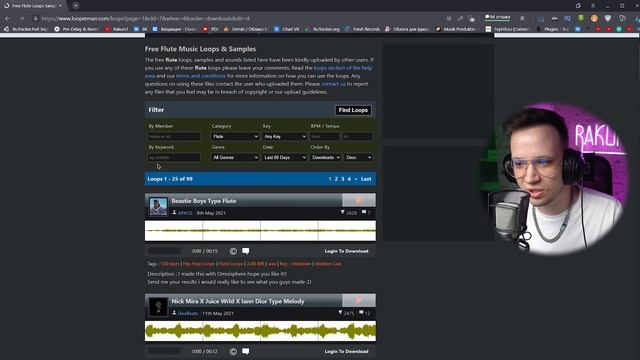The height and width of the screenshot is (360, 640).
Task: Play the Beastie Boys Type Flute loop
Action: tap(359, 200)
